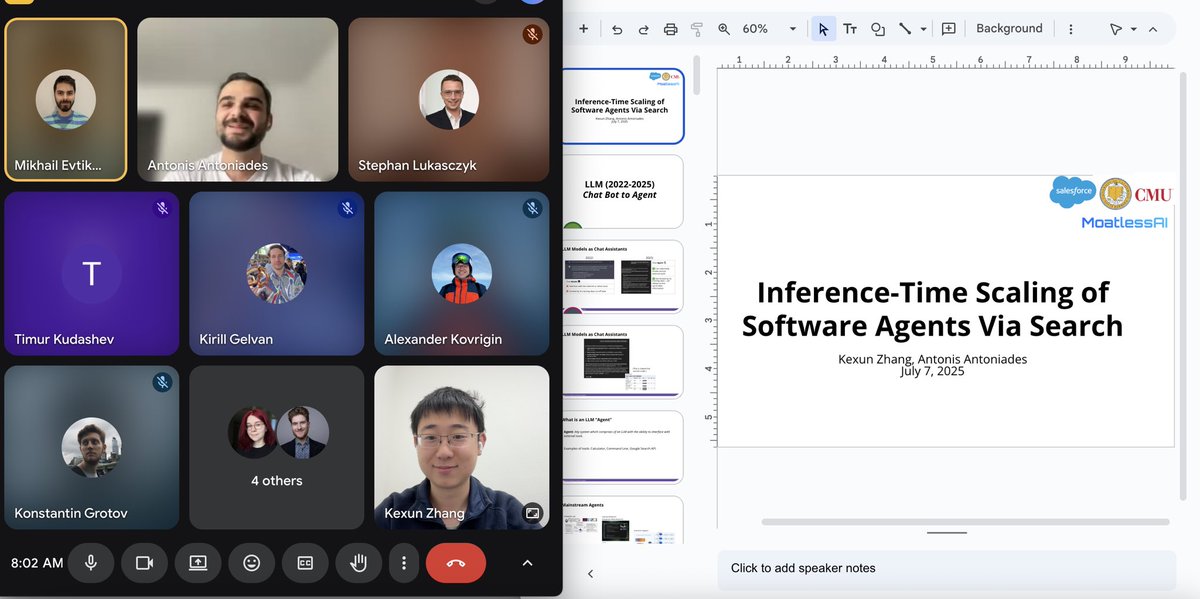Expand the line type dropdown arrow
1200x599 pixels.
tap(923, 29)
